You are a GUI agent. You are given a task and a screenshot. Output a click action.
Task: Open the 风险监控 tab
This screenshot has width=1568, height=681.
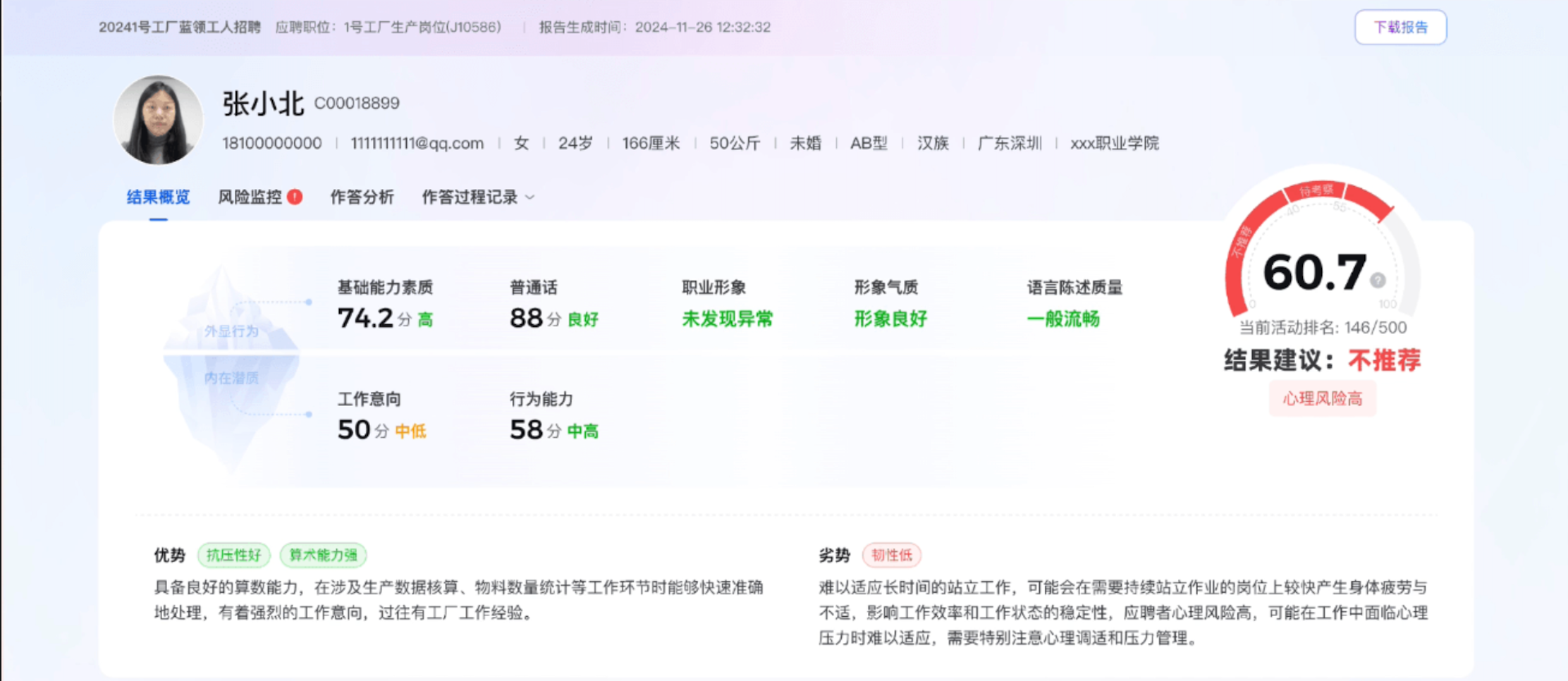coord(250,197)
